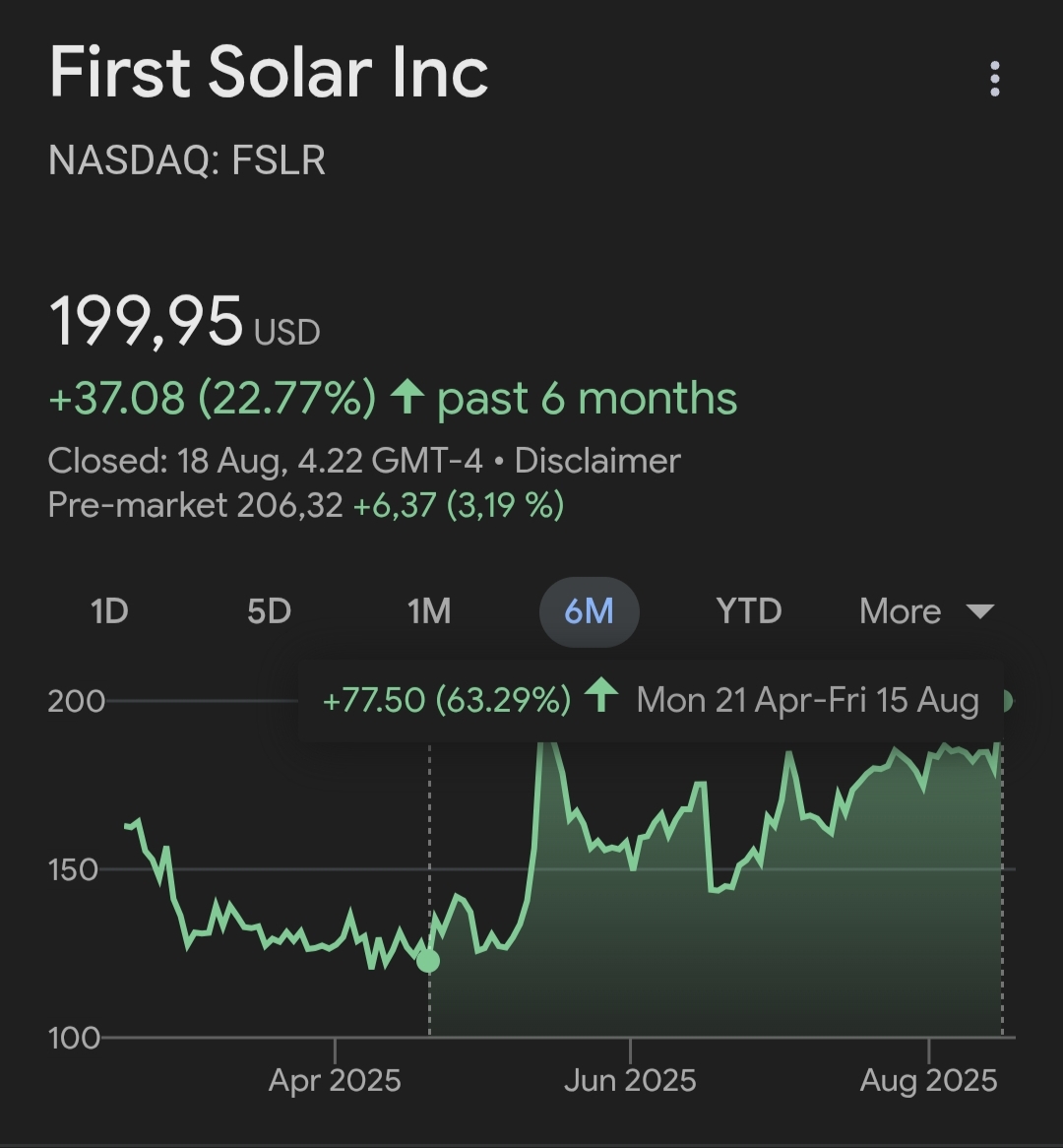1063x1148 pixels.
Task: Switch to the 1D time range
Action: click(x=109, y=611)
